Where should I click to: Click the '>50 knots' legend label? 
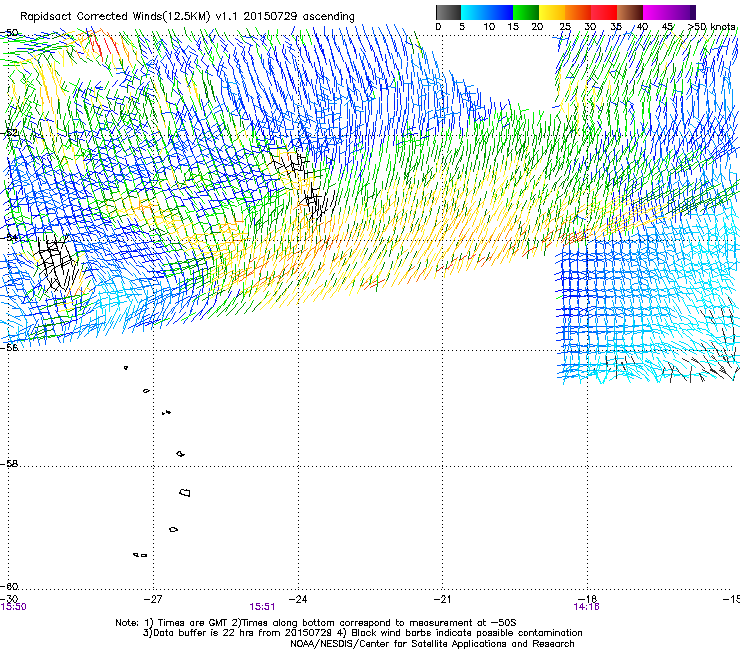click(711, 27)
